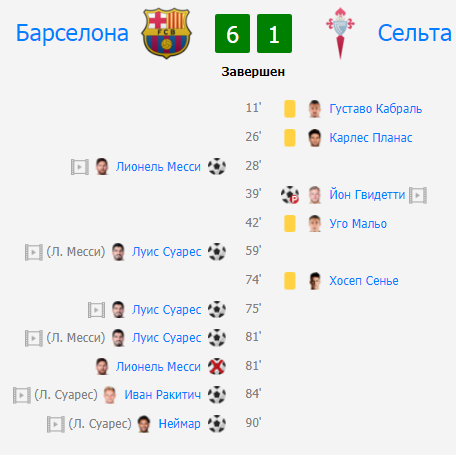The height and width of the screenshot is (456, 456).
Task: Play video of Neymar's 90' goal
Action: [x=56, y=424]
